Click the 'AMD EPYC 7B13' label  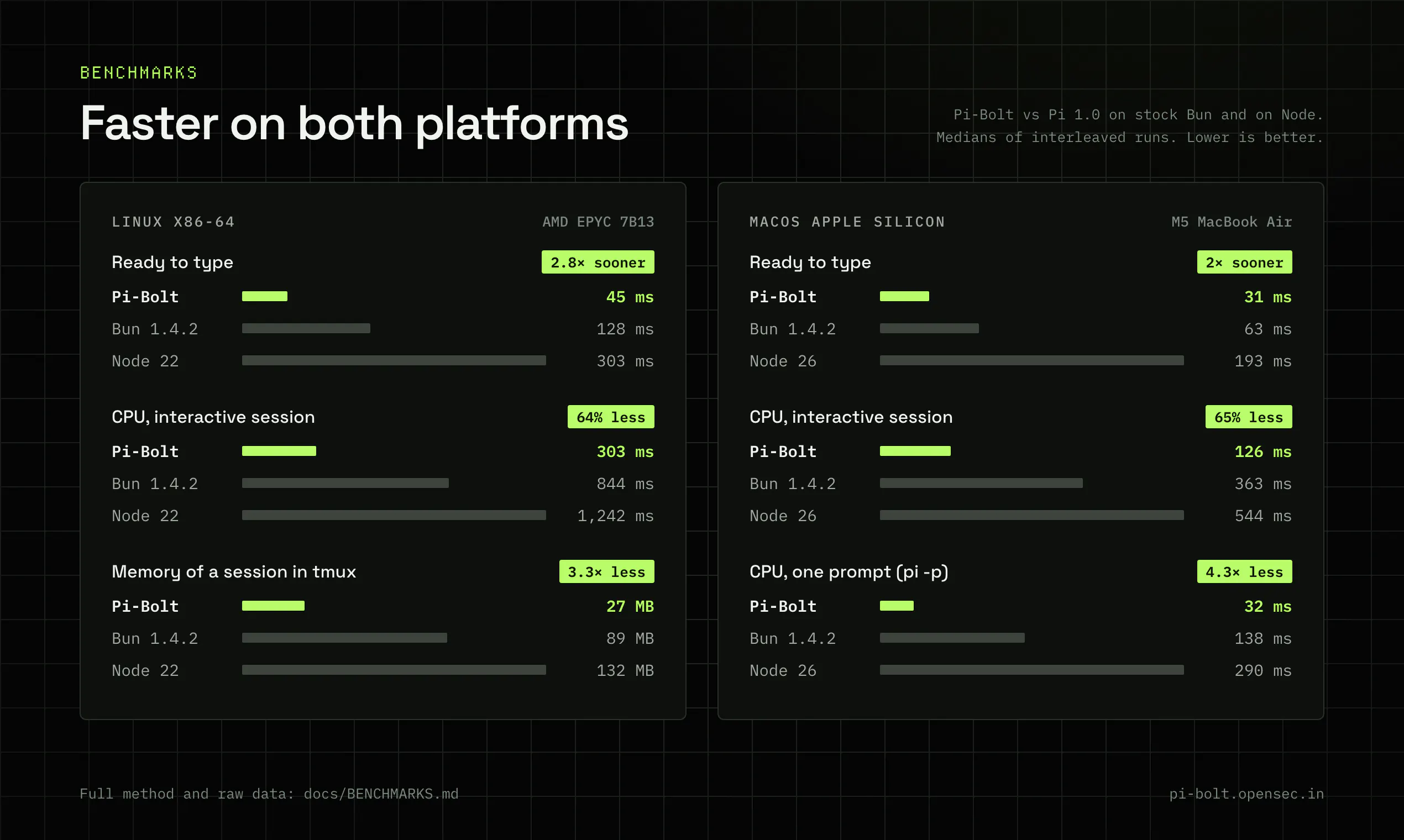[599, 222]
